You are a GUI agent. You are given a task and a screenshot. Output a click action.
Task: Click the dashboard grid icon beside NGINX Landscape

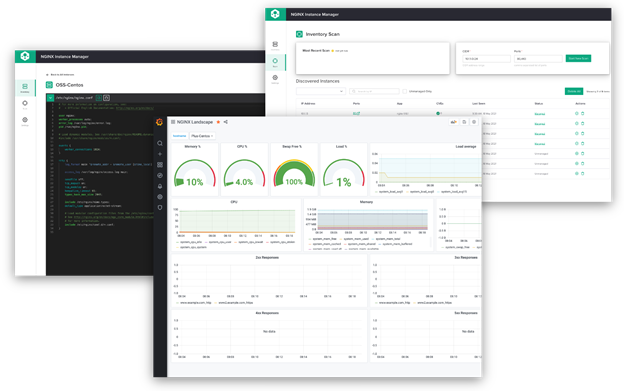click(x=173, y=122)
